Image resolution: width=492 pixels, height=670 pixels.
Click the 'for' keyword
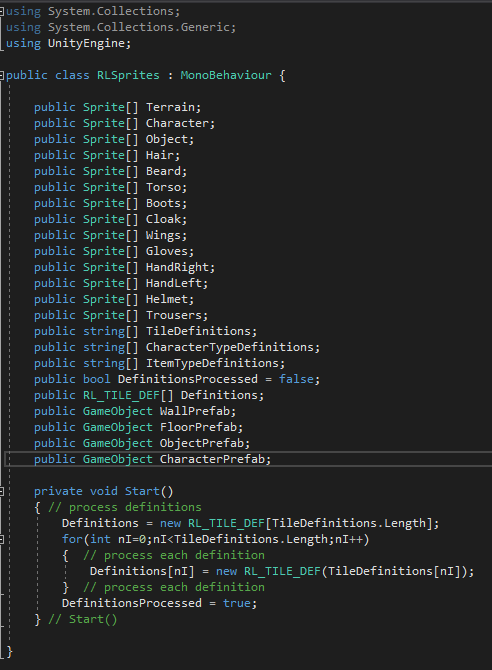point(72,539)
